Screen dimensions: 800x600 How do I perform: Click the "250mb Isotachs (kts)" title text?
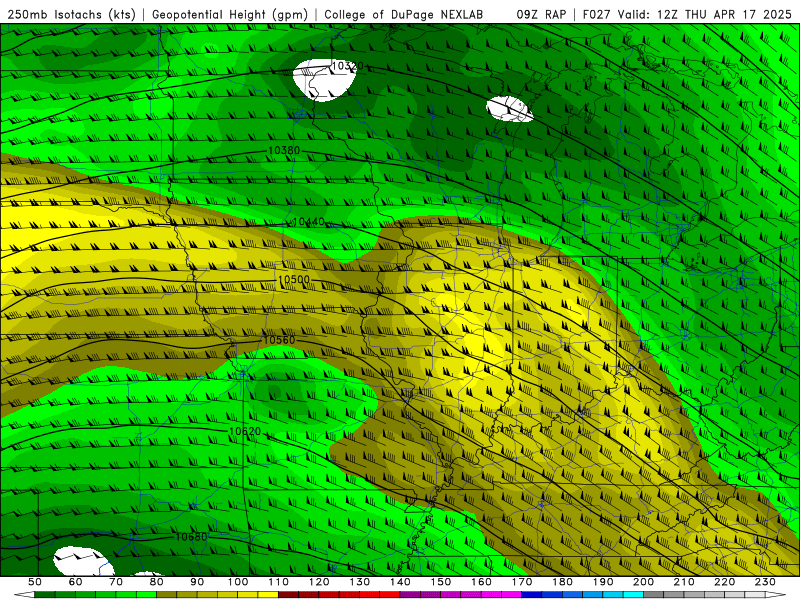click(71, 15)
